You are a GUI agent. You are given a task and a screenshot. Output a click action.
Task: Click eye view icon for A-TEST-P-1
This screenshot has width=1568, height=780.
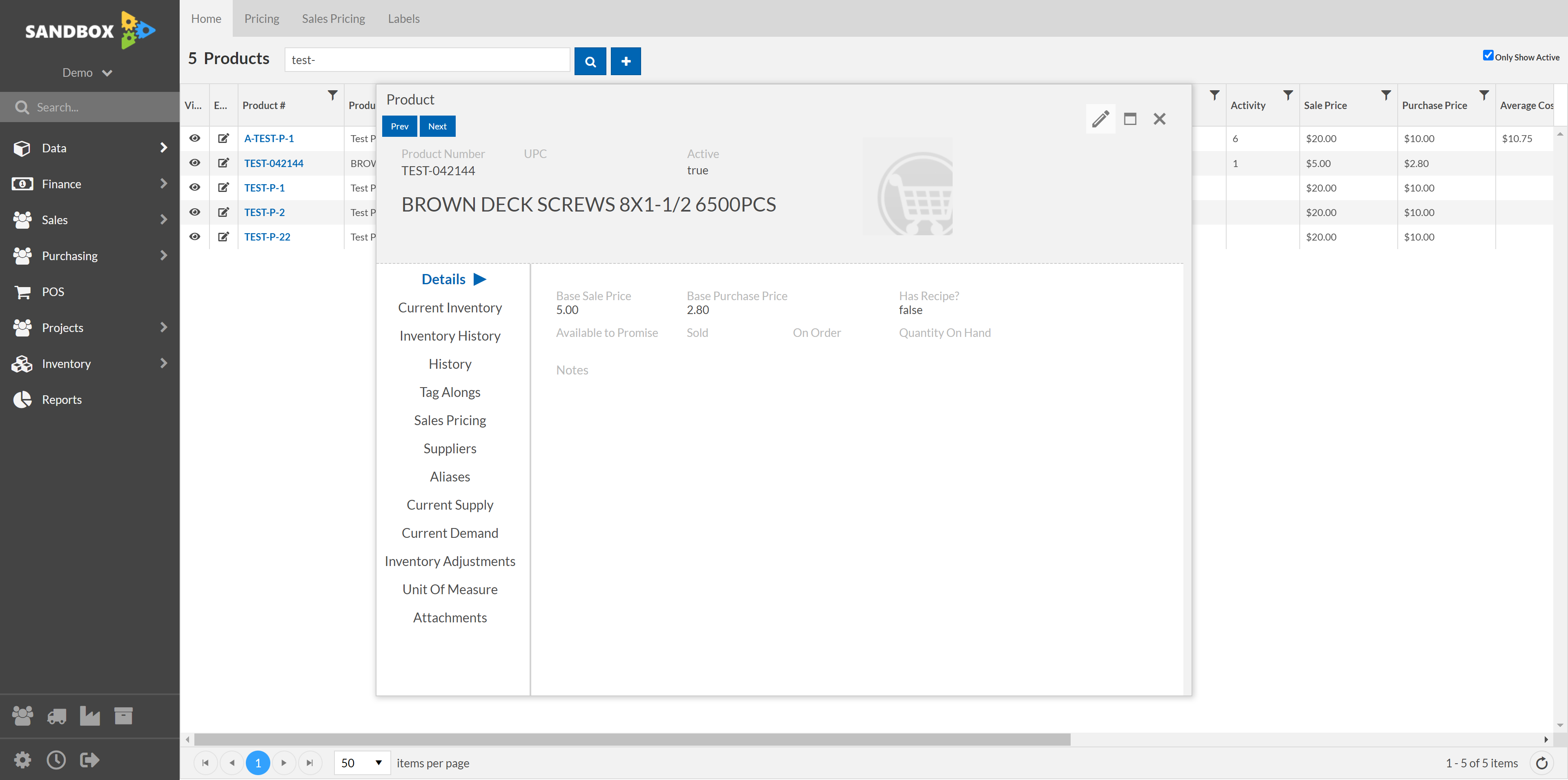pos(195,138)
